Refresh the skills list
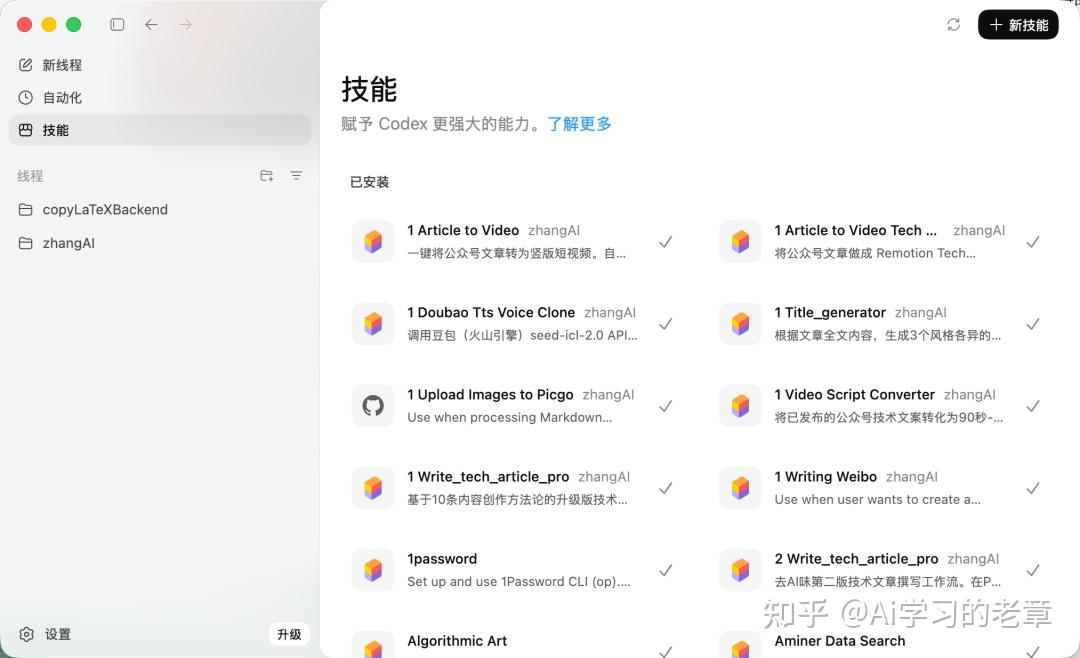Screen dimensions: 1080x658 953,25
